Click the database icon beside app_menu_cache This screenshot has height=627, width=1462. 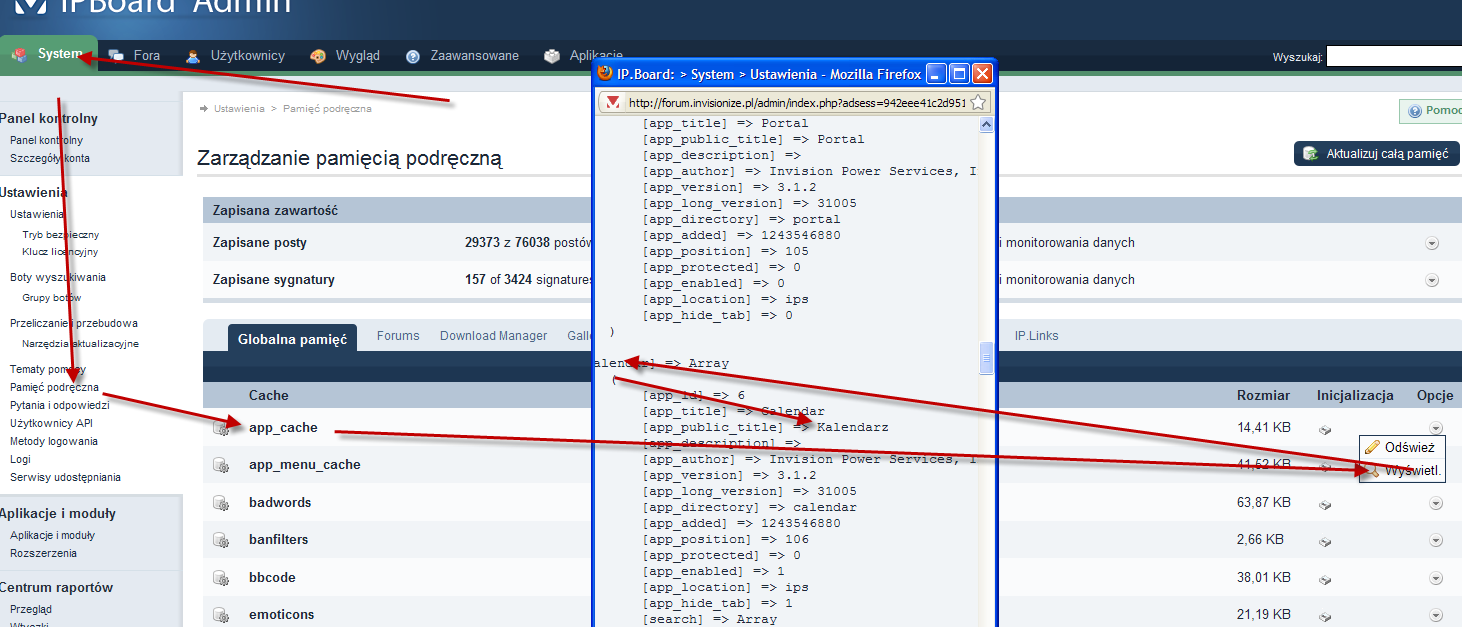pyautogui.click(x=221, y=465)
